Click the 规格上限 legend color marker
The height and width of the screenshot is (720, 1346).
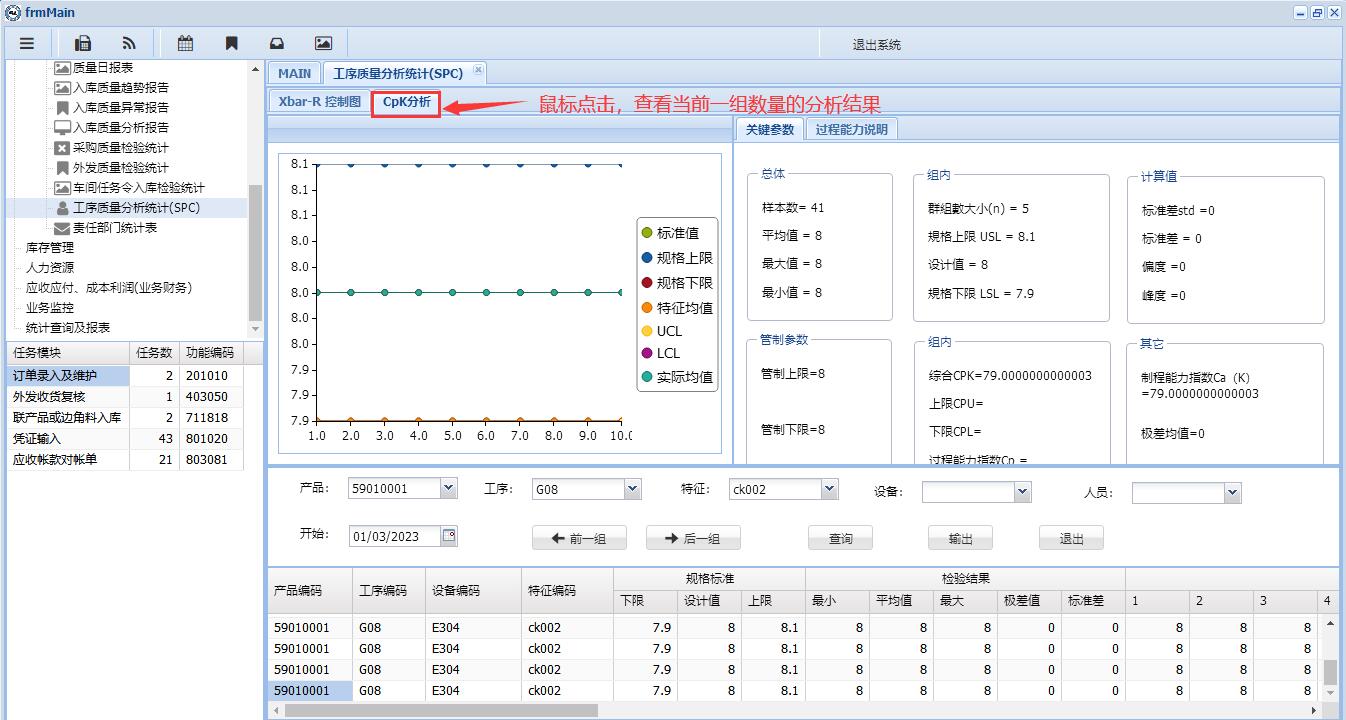tap(647, 258)
